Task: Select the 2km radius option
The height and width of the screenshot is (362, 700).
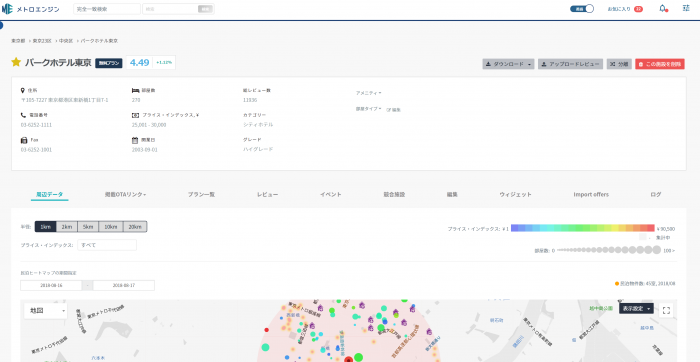Action: [67, 227]
